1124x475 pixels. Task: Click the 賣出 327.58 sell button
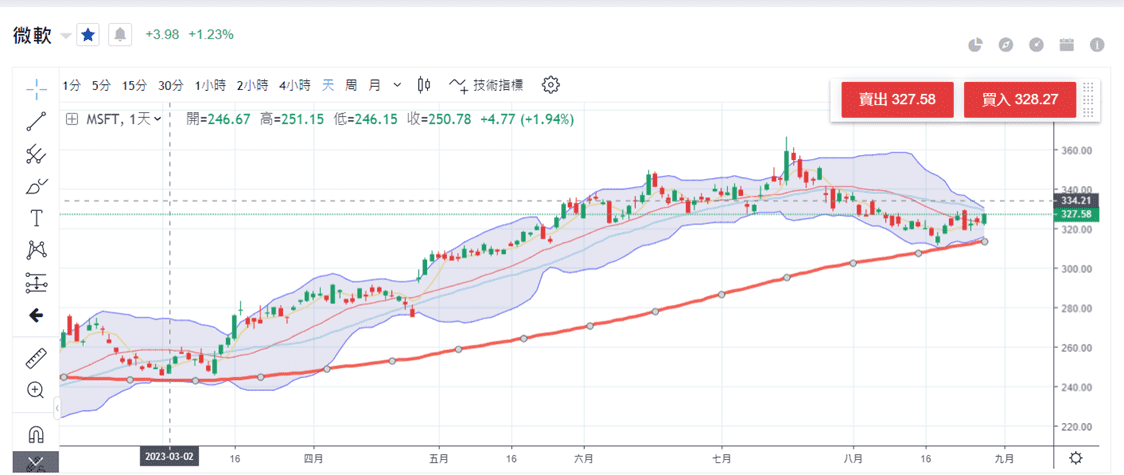coord(898,100)
